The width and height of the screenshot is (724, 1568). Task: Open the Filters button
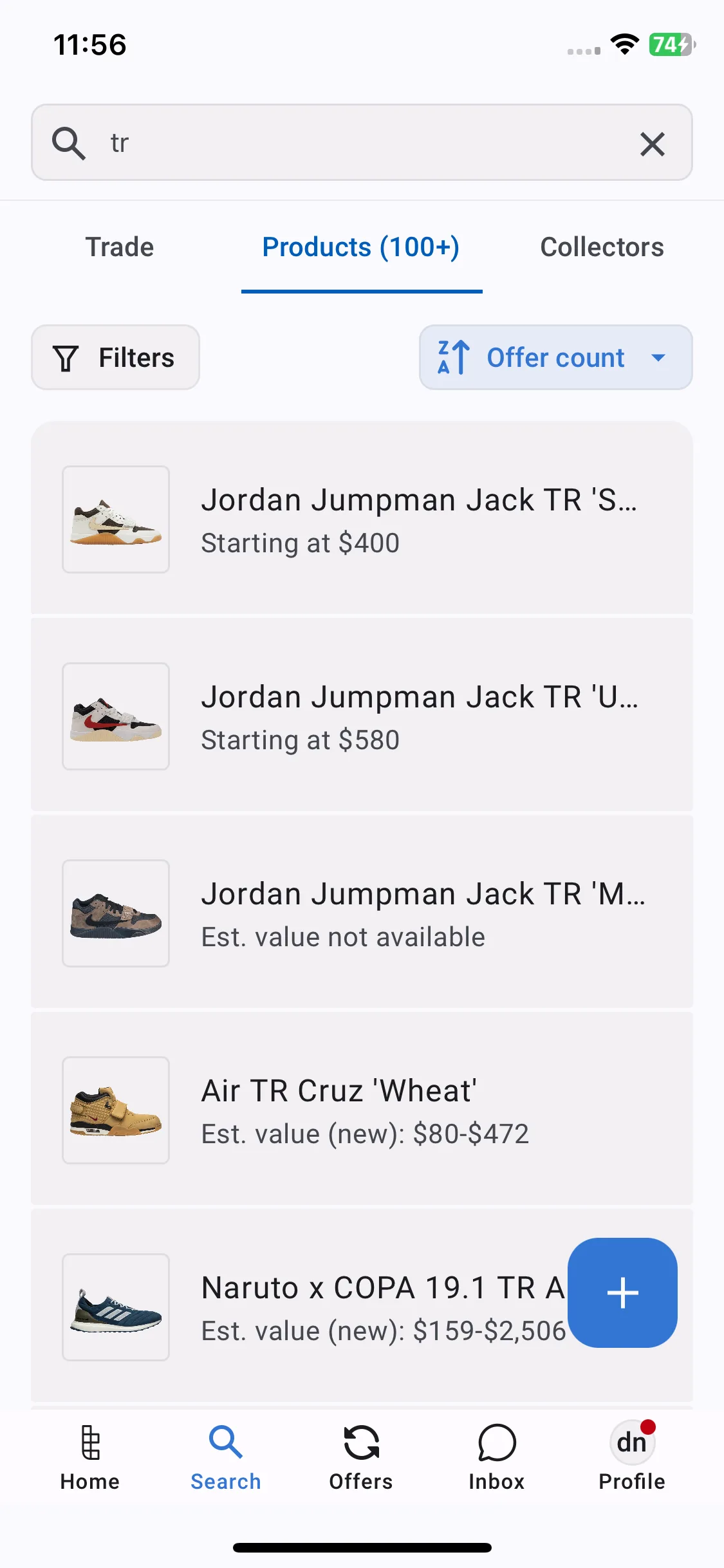tap(115, 357)
